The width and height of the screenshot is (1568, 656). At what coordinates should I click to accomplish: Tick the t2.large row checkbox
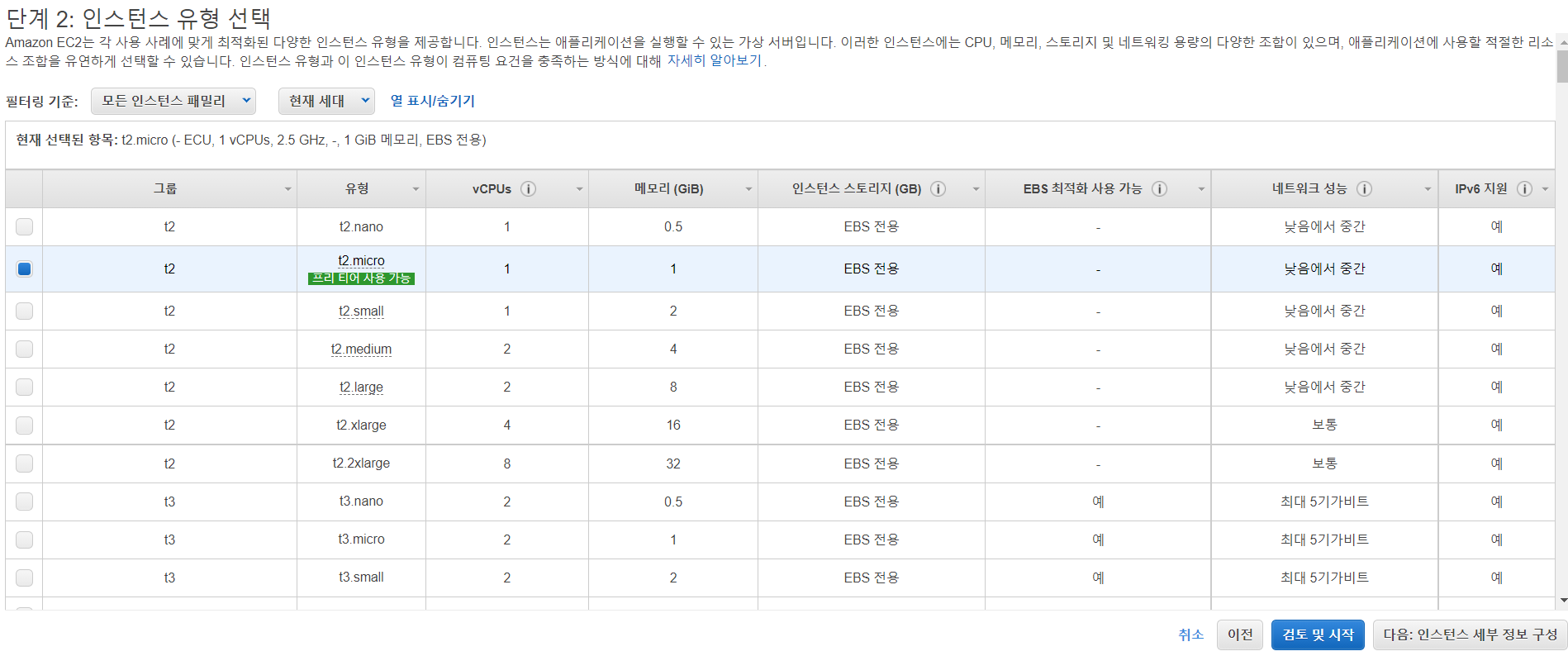pyautogui.click(x=25, y=387)
